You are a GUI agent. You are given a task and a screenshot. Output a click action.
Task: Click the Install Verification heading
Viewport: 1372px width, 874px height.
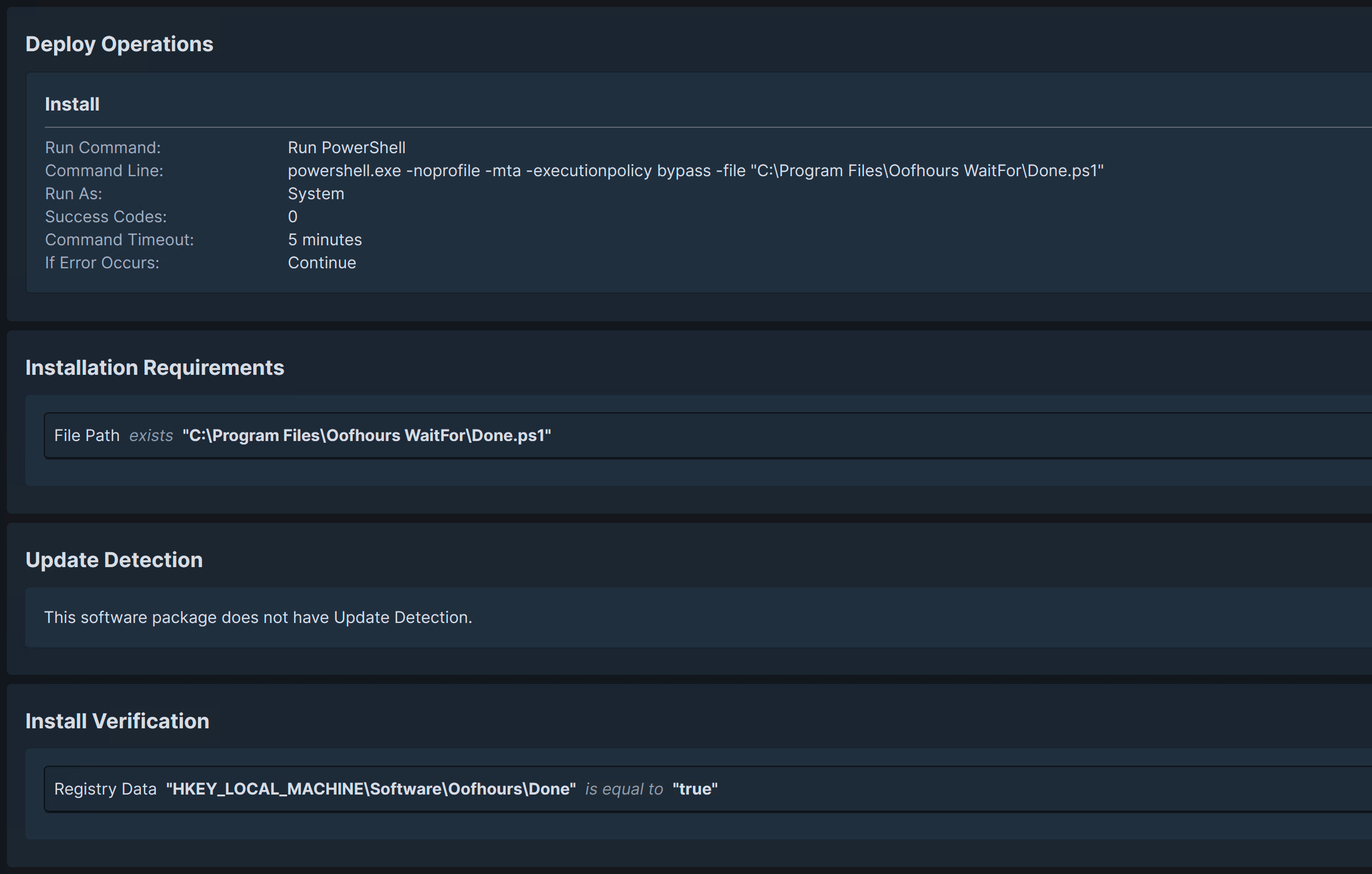point(117,721)
